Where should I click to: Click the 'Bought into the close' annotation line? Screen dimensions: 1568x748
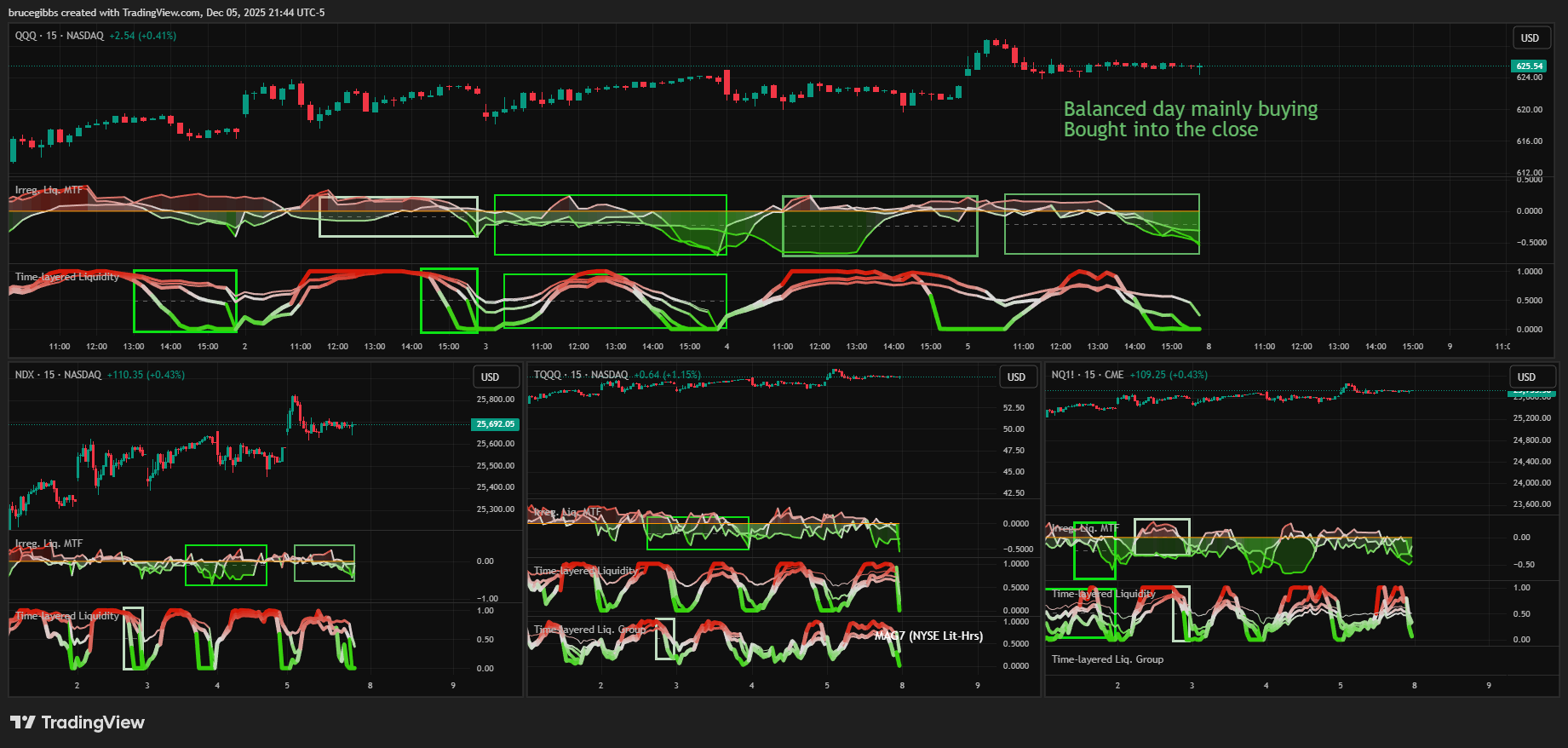click(1160, 129)
